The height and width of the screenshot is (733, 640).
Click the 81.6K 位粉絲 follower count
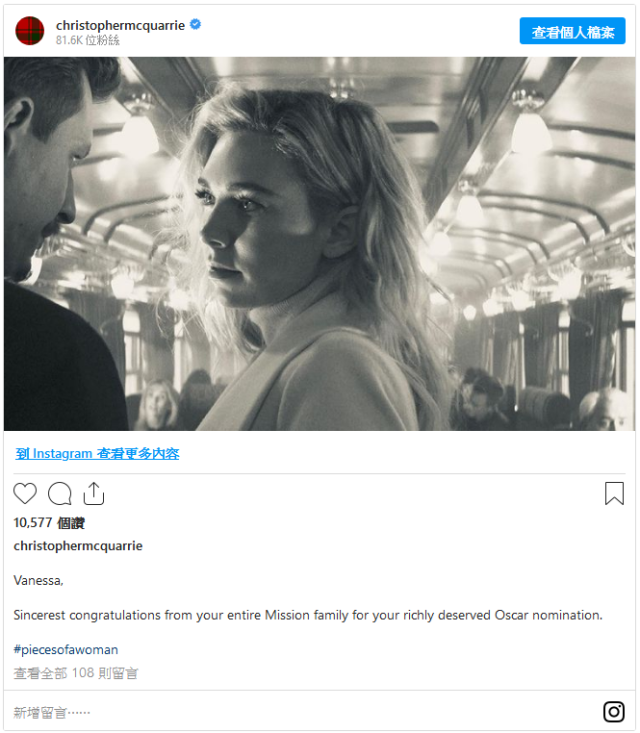[87, 40]
